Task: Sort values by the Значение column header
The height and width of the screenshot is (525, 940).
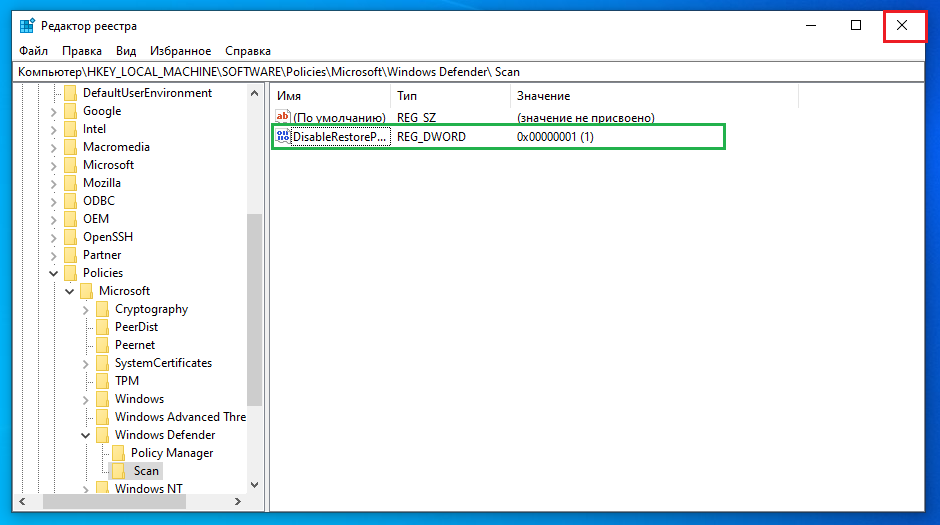Action: click(654, 96)
